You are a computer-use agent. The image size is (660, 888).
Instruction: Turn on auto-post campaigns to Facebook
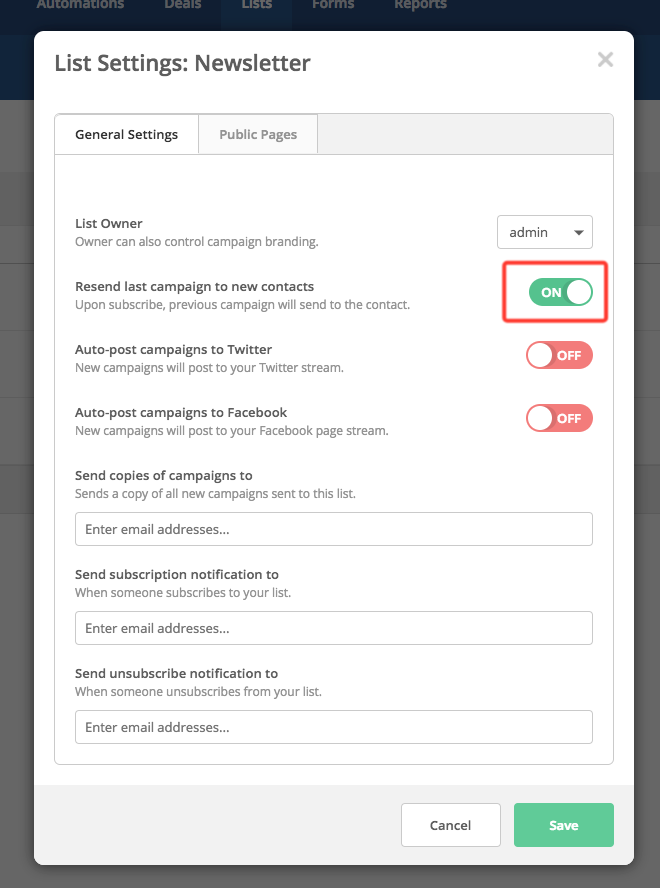[x=560, y=418]
